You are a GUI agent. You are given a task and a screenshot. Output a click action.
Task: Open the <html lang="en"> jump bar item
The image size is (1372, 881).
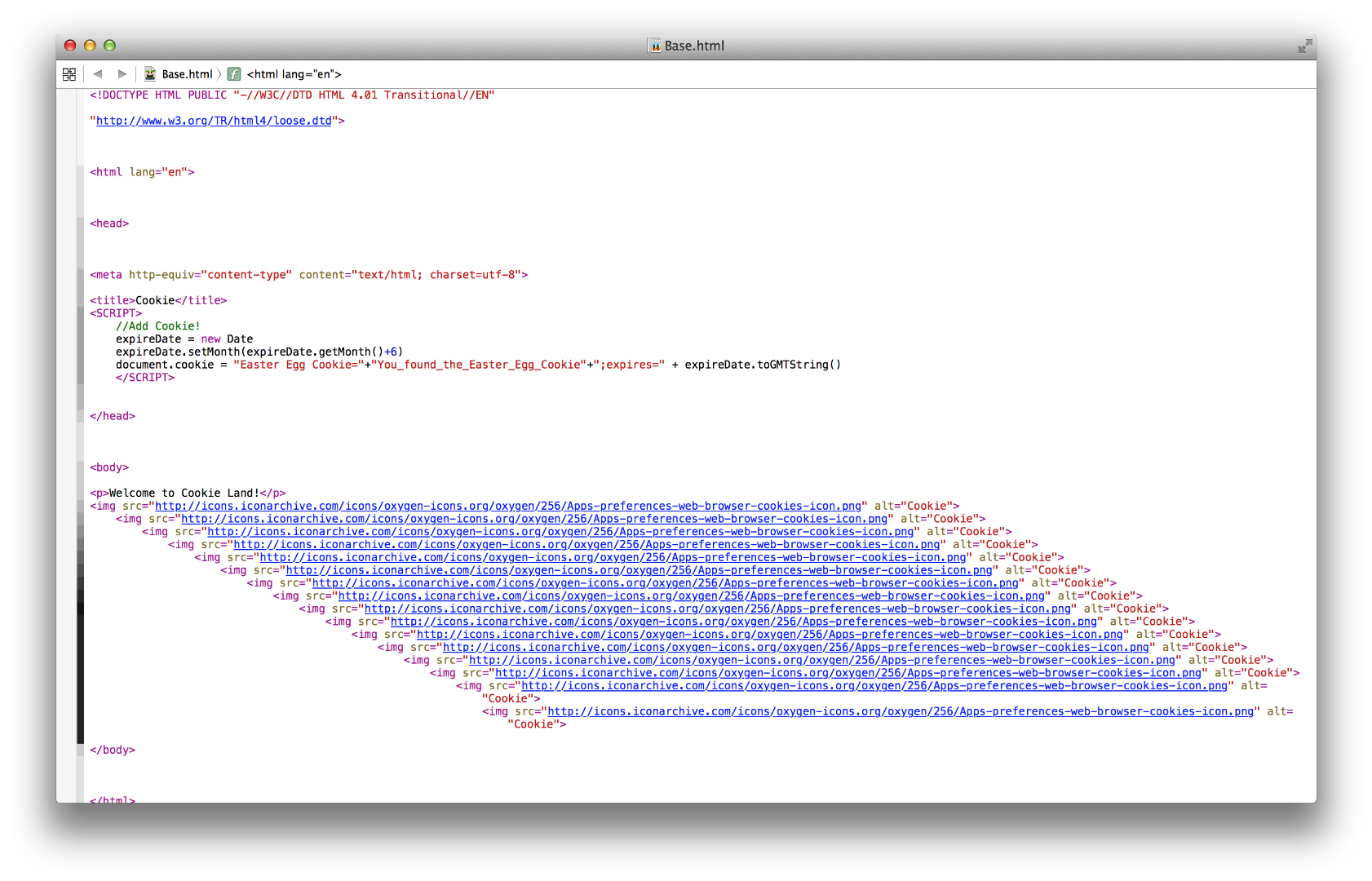coord(294,74)
